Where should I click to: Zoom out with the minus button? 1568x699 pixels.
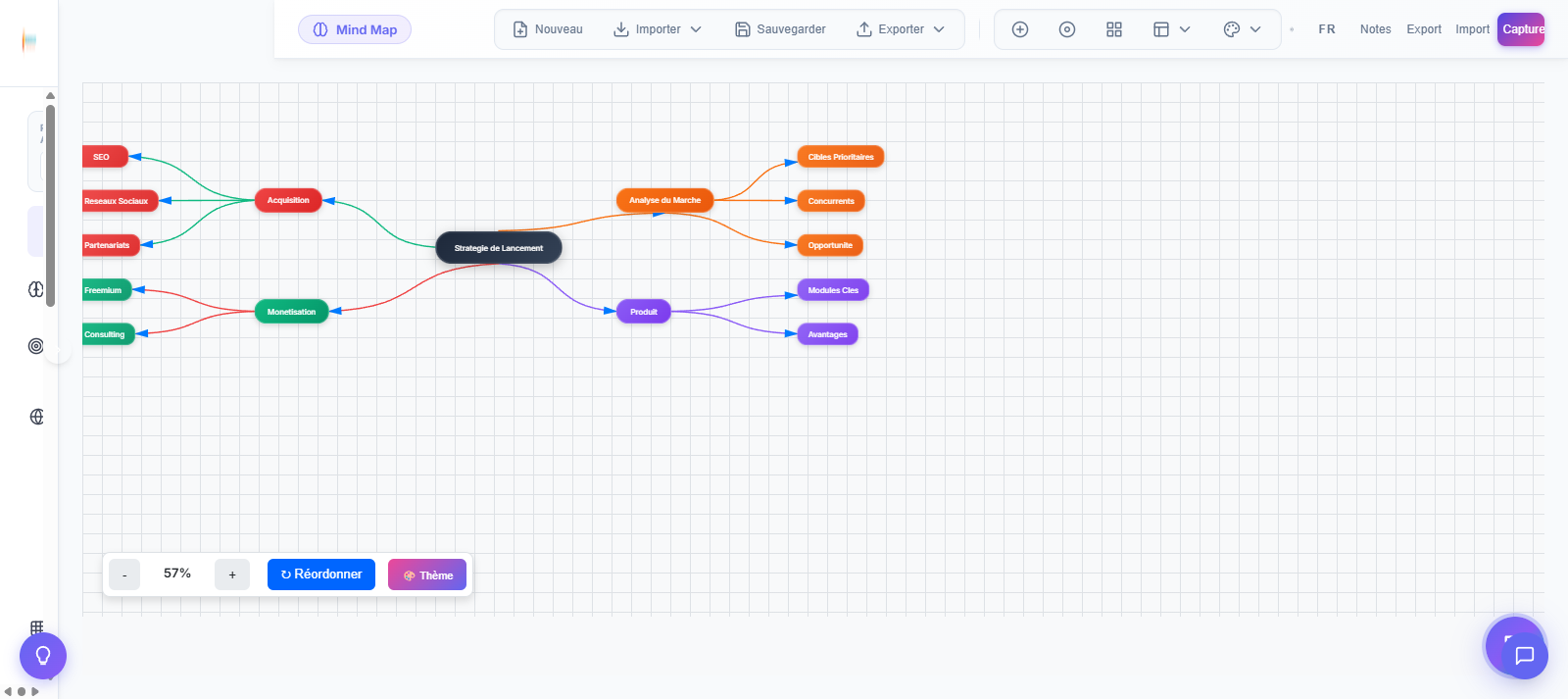pos(124,574)
